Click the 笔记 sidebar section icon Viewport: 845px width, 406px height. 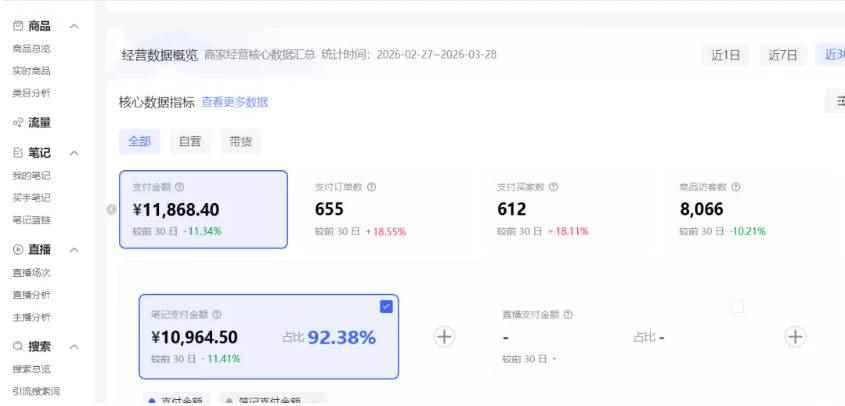pos(18,153)
